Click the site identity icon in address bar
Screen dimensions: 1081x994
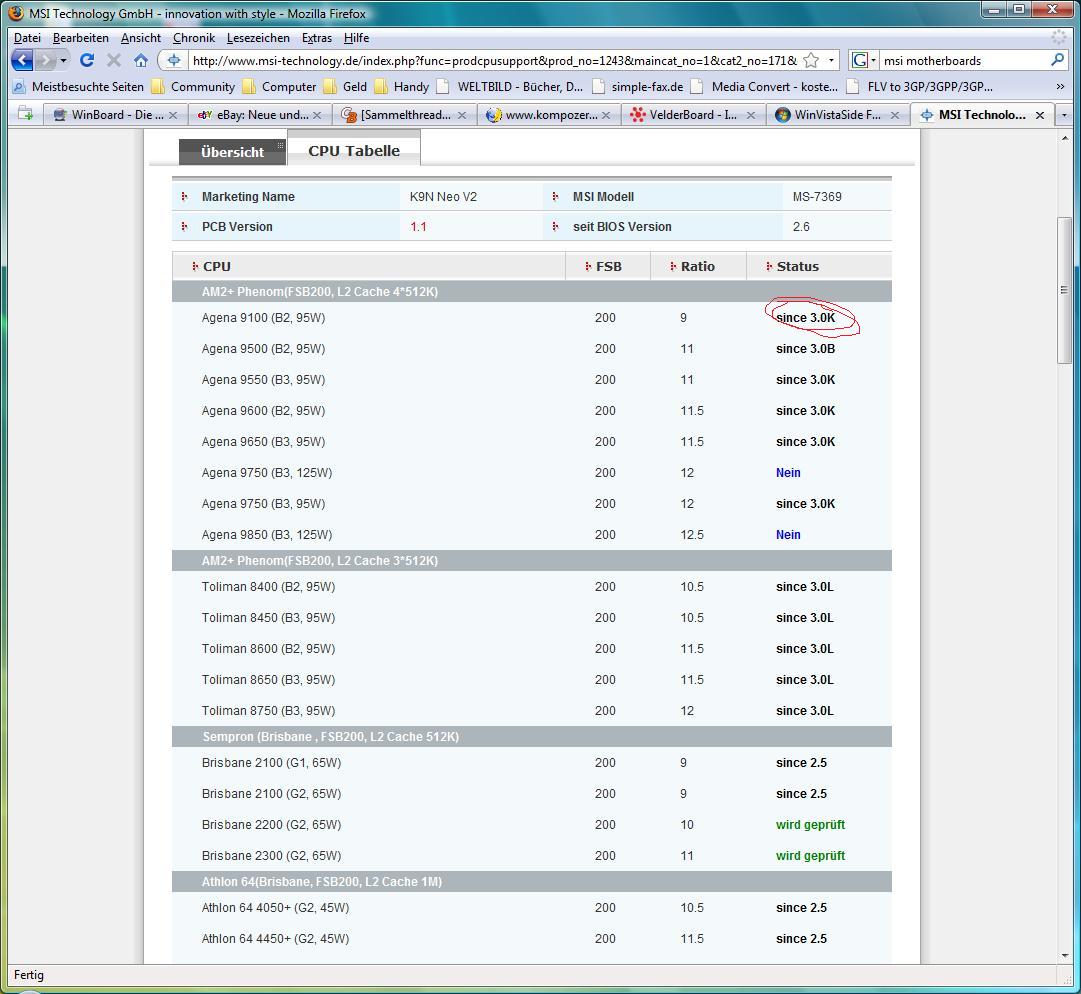click(174, 61)
